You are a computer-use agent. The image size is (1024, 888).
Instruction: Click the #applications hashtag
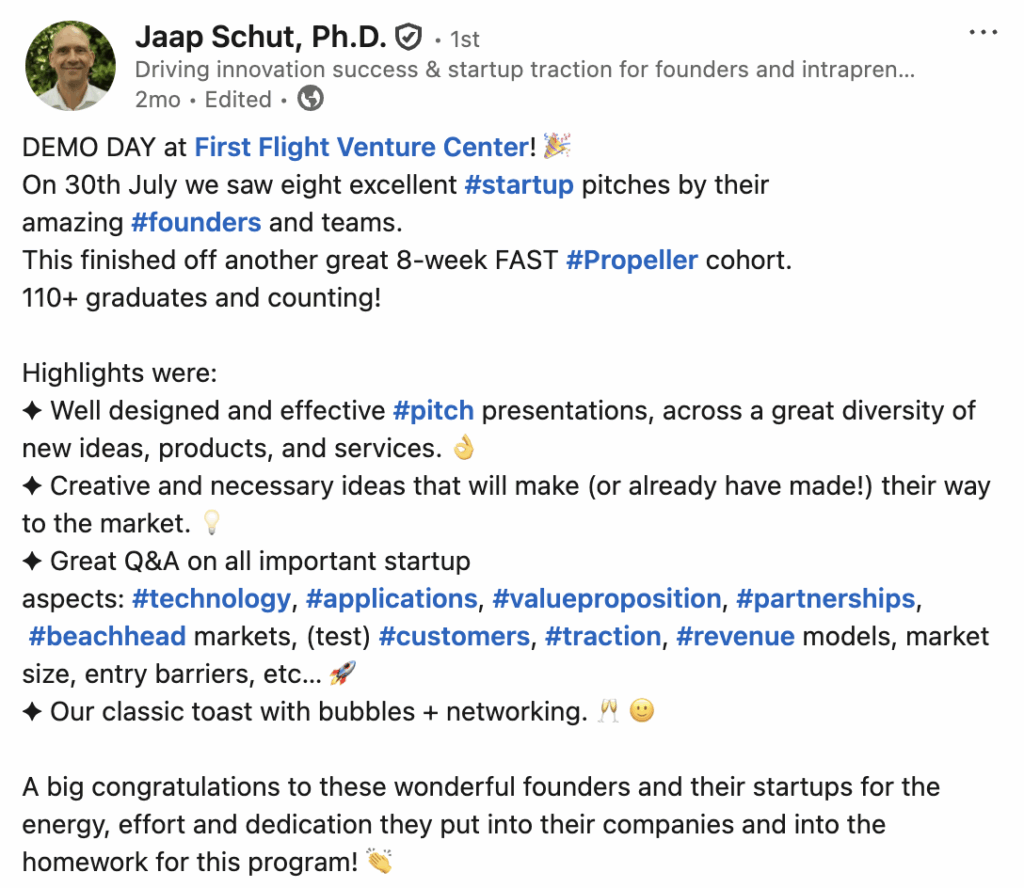point(392,599)
